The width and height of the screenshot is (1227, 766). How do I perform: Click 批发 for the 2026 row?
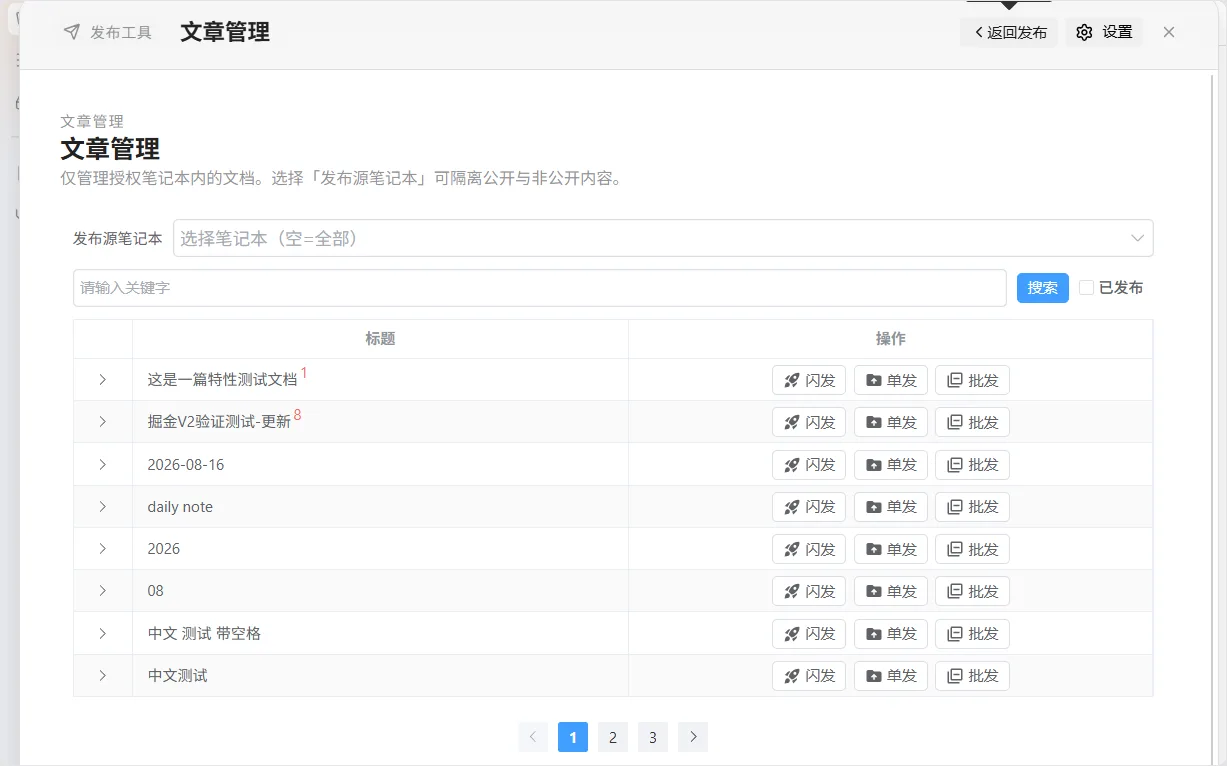coord(972,549)
